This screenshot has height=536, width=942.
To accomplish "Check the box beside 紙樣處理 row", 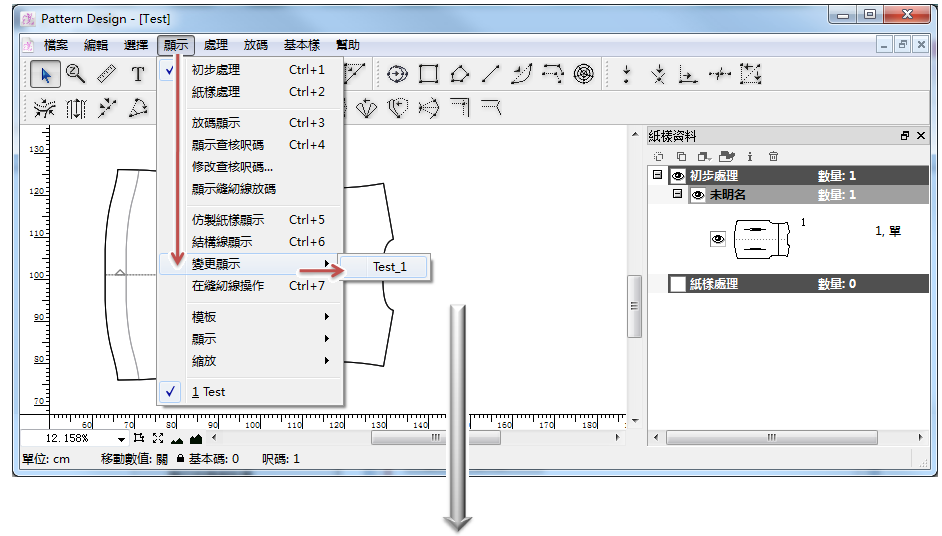I will coord(678,284).
